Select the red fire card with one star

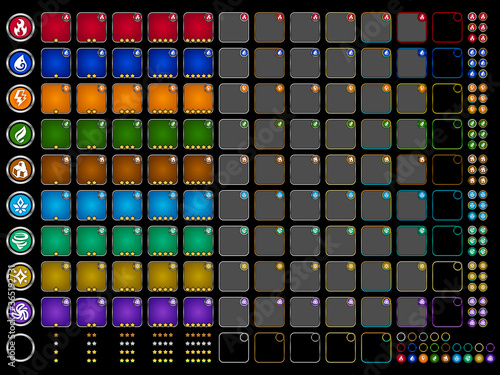[x=56, y=28]
